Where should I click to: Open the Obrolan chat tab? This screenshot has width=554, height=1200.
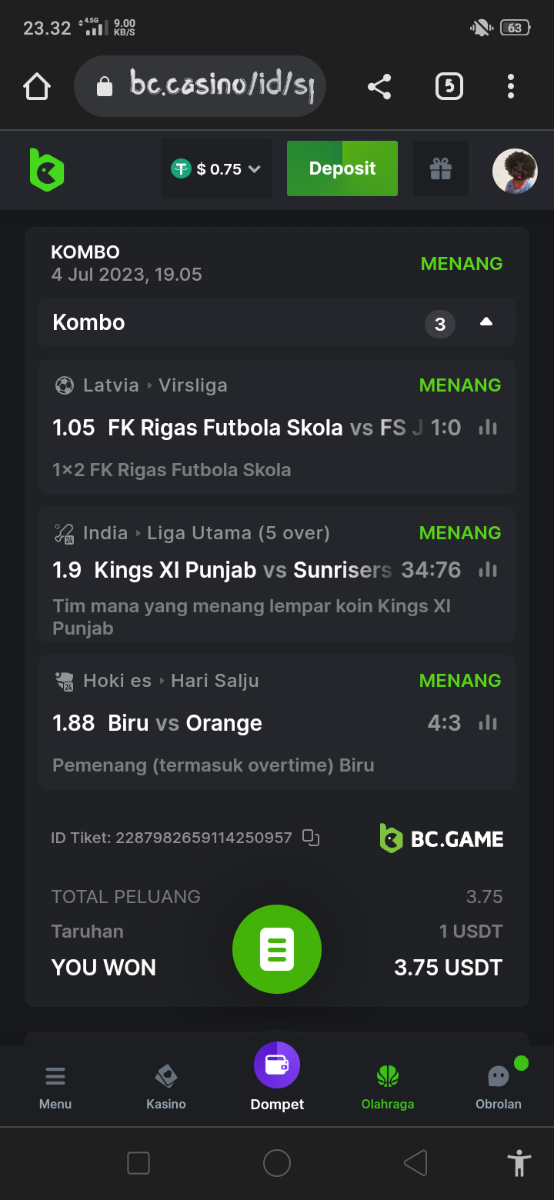(498, 1087)
